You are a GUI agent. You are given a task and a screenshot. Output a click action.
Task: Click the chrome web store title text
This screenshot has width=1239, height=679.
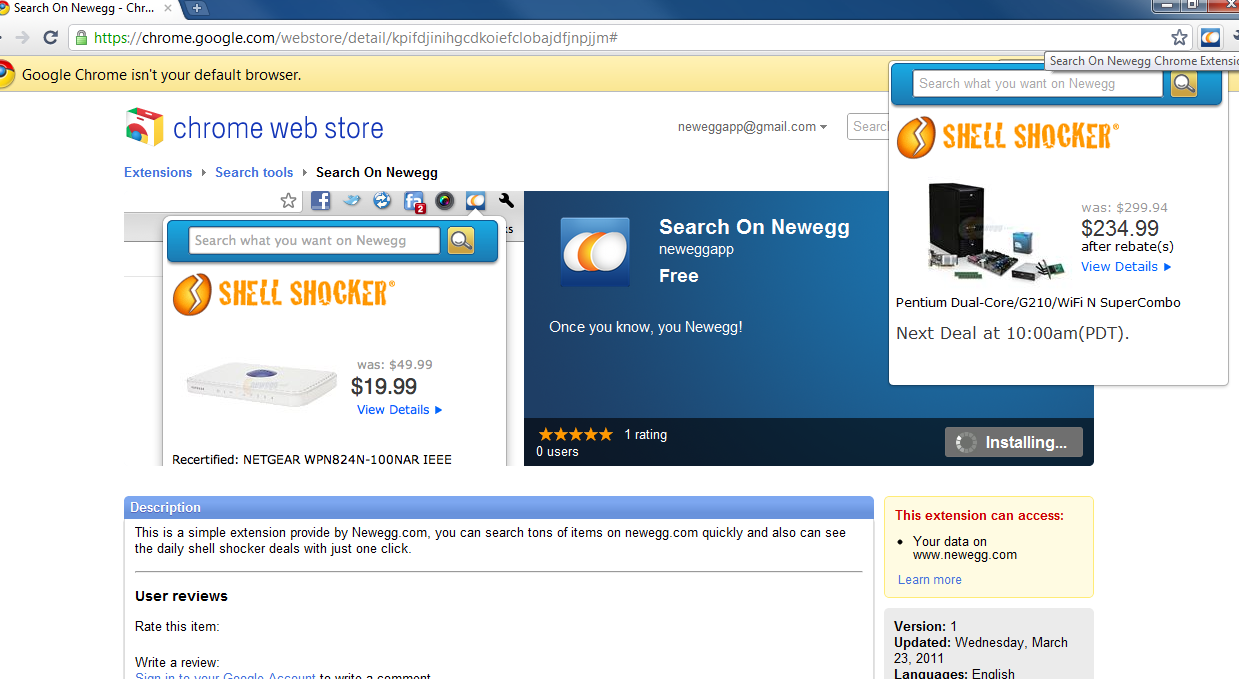(278, 128)
